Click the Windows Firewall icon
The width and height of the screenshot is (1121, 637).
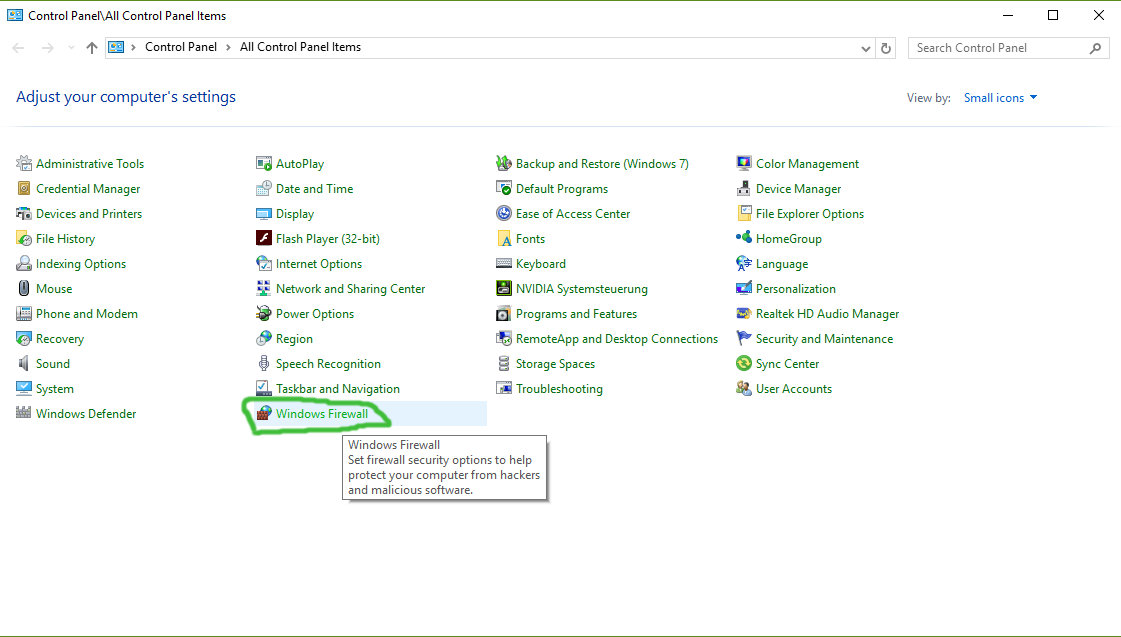tap(264, 413)
